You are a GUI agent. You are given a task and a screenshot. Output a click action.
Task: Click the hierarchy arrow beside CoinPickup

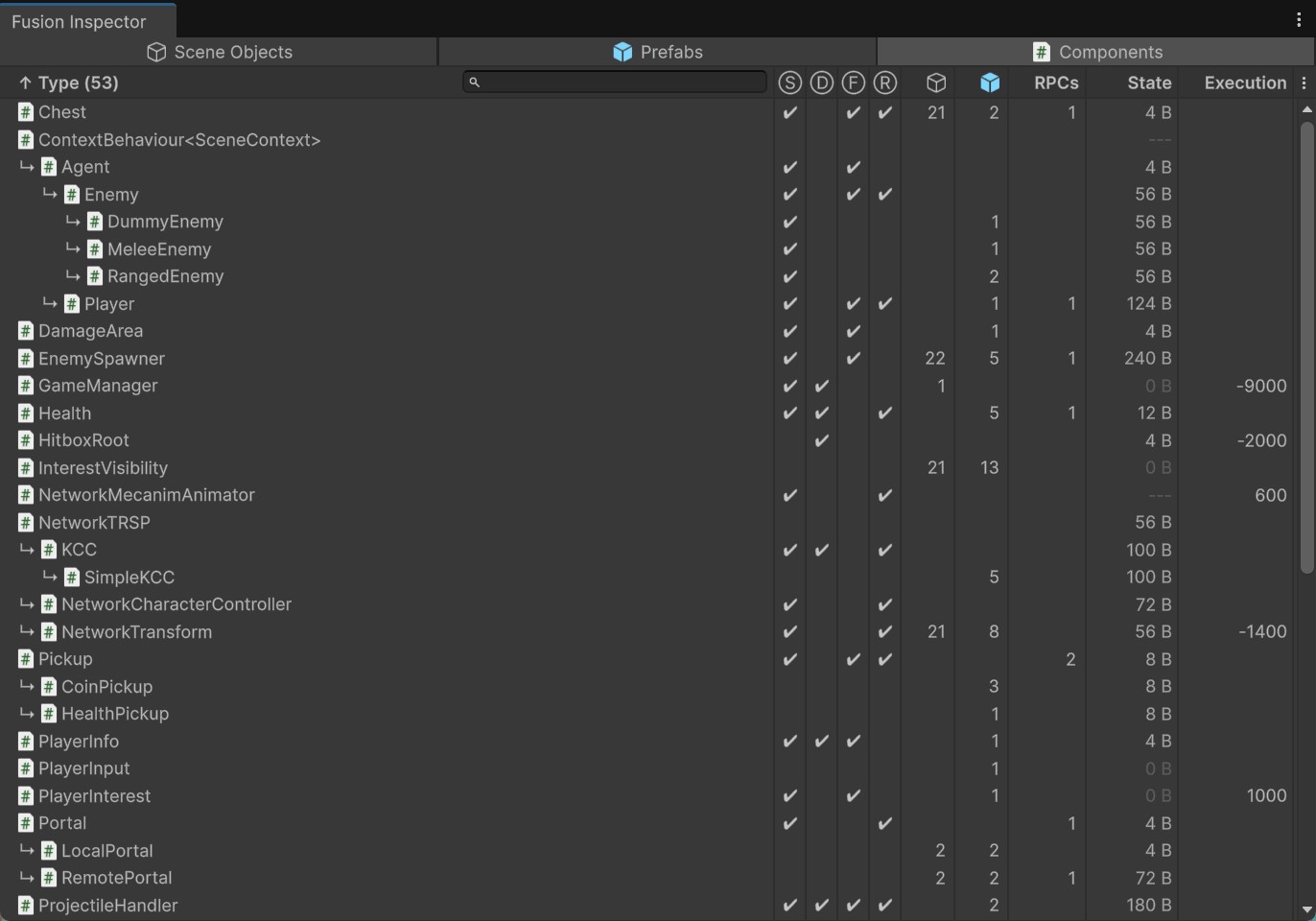click(x=27, y=687)
